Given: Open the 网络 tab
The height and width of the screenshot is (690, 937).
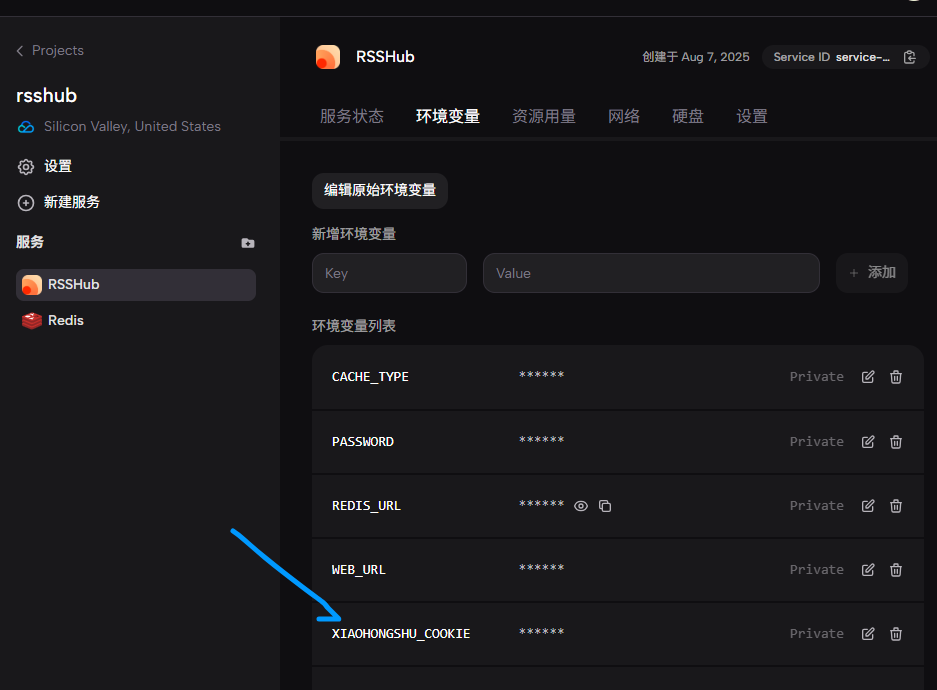Looking at the screenshot, I should click(x=623, y=116).
